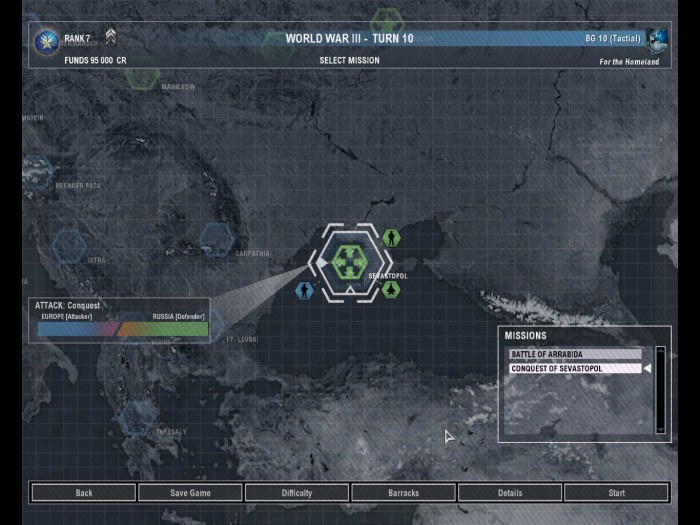Click the rank chevron insignia
The height and width of the screenshot is (525, 700).
[x=111, y=37]
